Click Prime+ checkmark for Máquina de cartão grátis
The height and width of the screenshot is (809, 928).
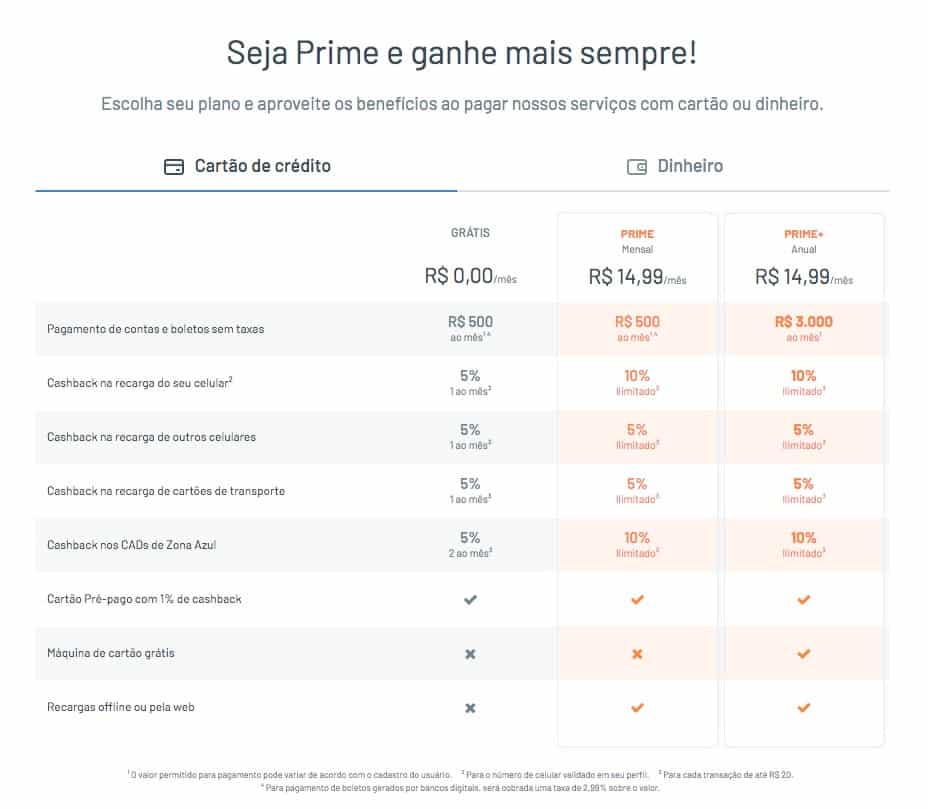point(804,654)
